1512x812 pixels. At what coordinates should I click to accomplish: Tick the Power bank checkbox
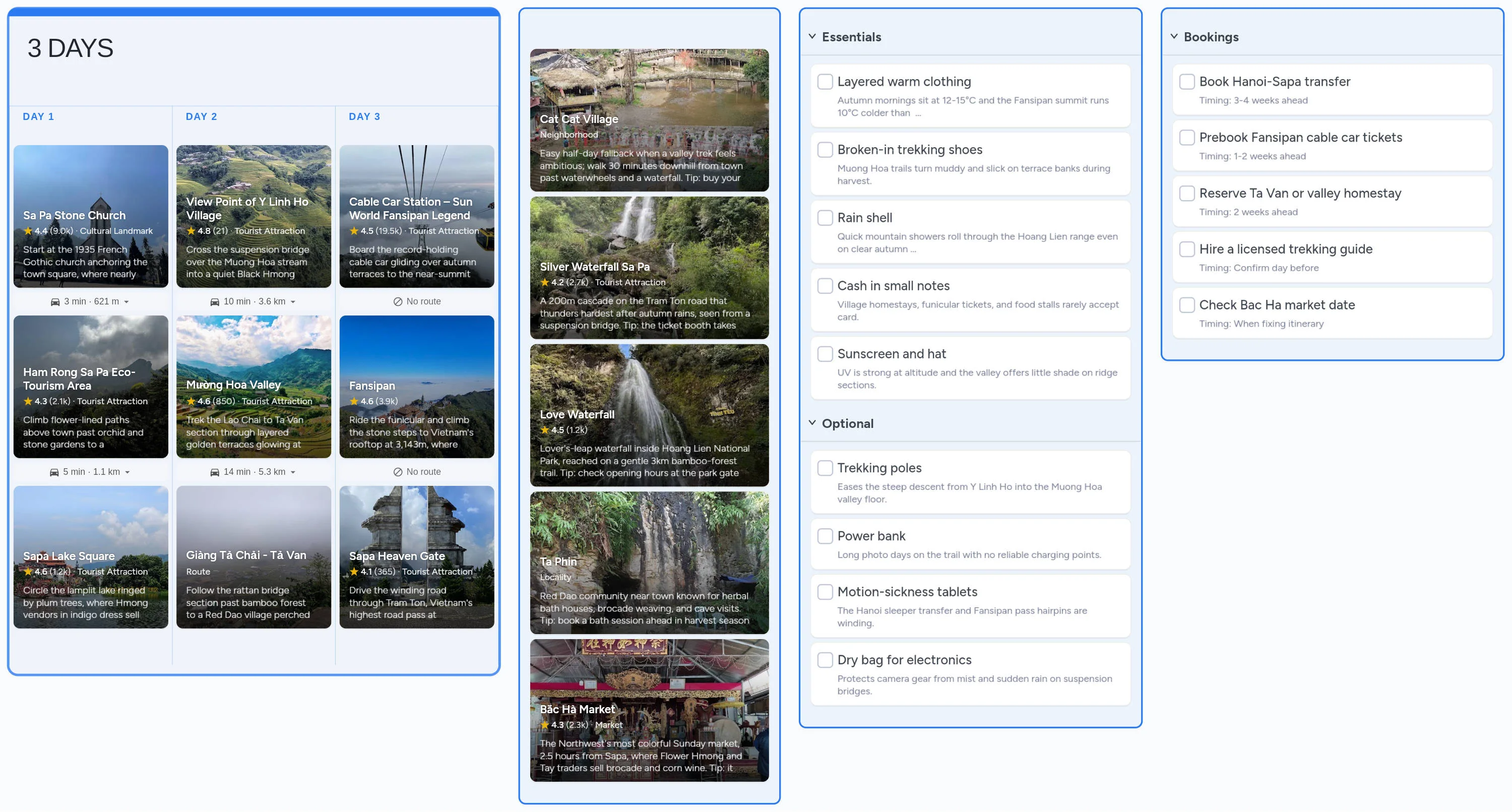point(825,536)
